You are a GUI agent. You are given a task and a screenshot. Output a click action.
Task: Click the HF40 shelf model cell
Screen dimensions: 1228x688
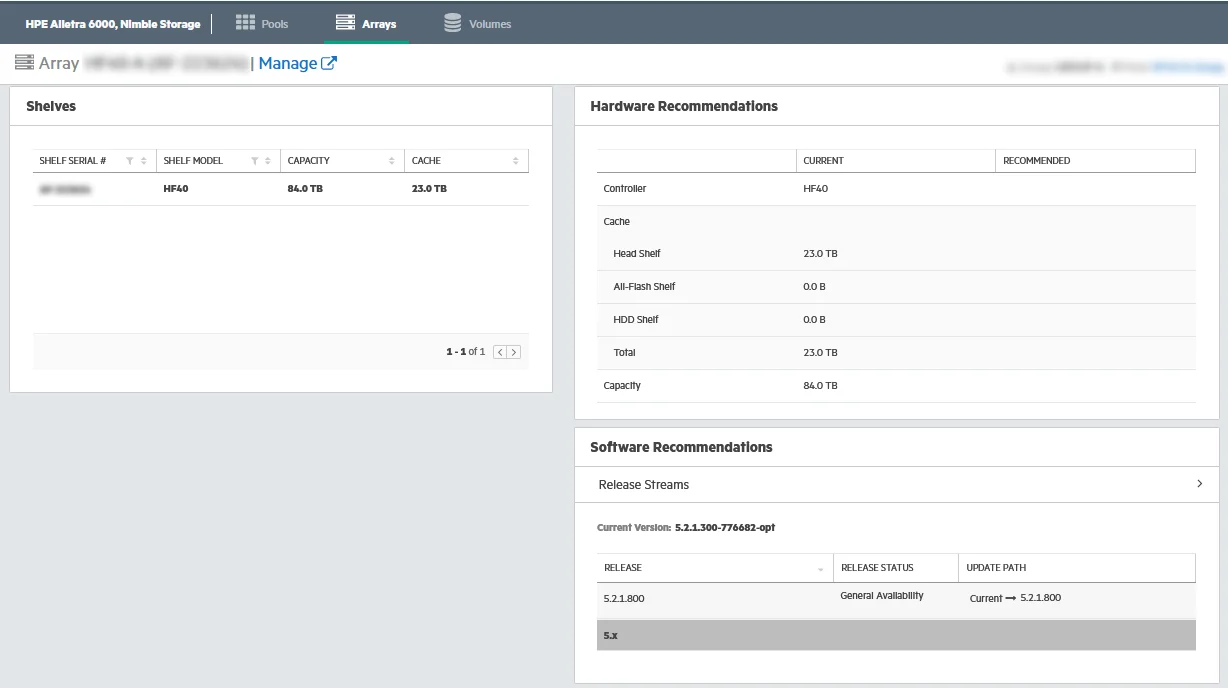click(x=176, y=188)
